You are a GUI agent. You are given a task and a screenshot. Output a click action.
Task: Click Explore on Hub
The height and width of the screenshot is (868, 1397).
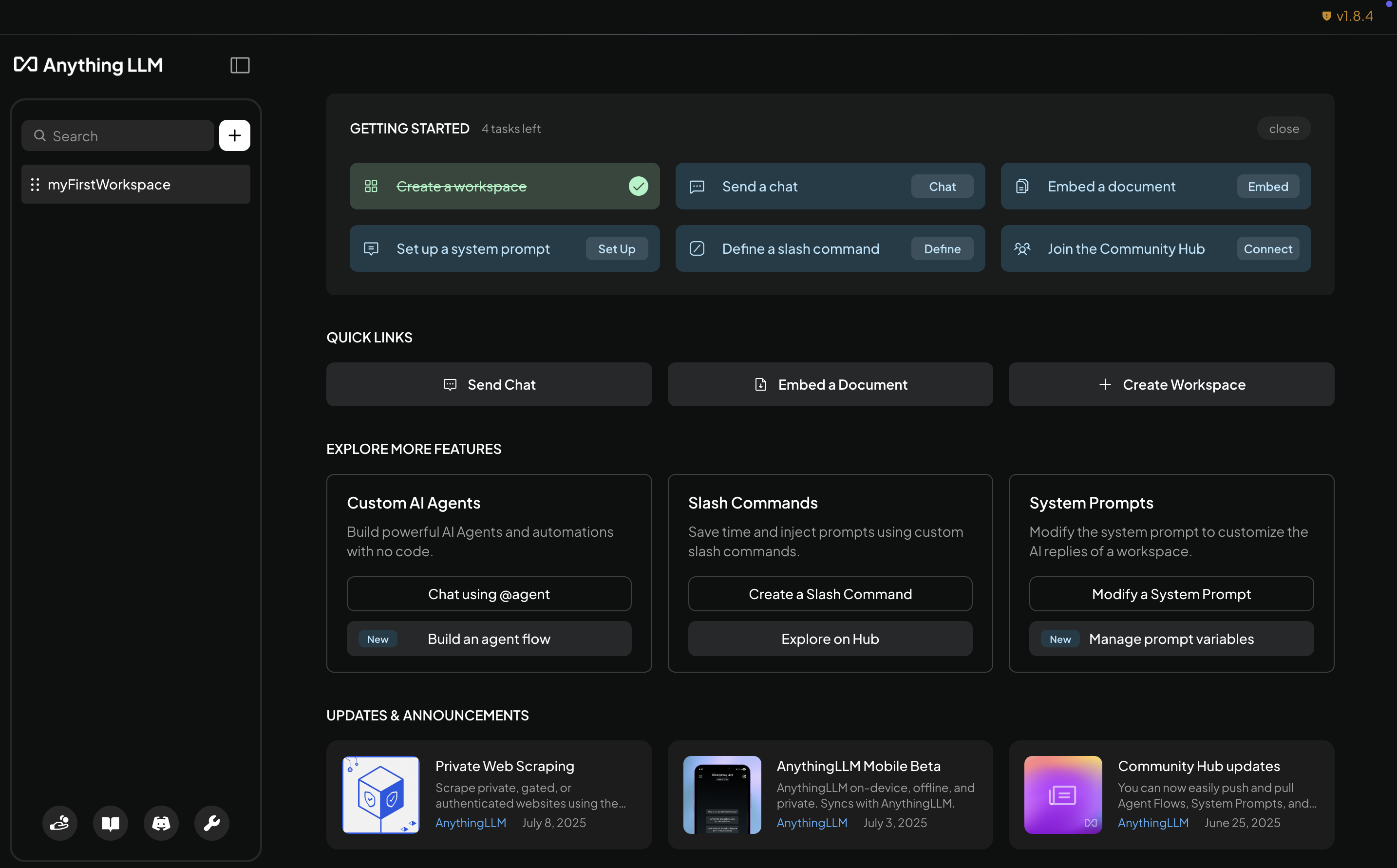tap(830, 639)
